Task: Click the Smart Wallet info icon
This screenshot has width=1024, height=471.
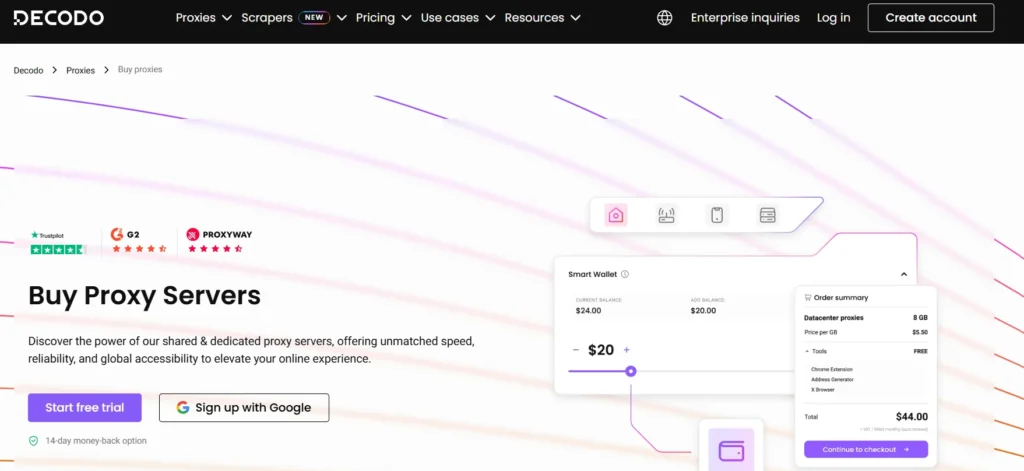Action: (625, 274)
